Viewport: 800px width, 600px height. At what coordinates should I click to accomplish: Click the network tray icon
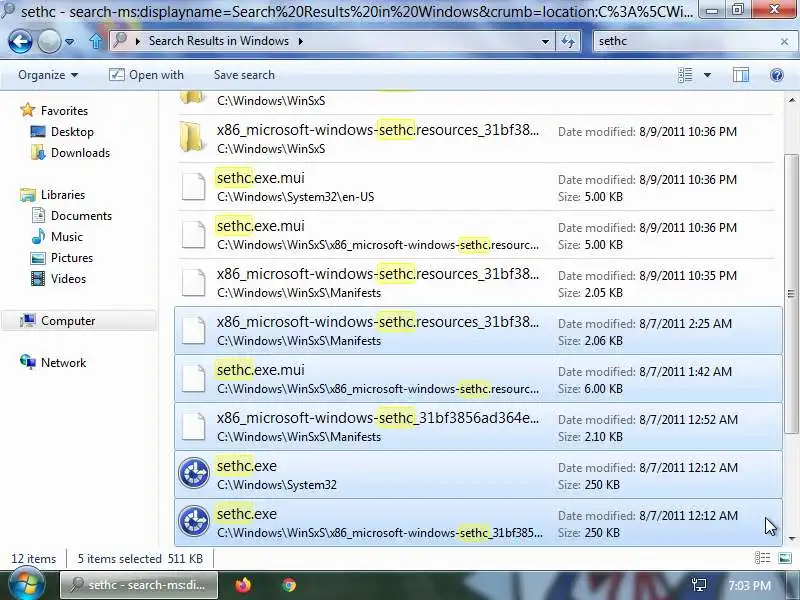point(699,585)
